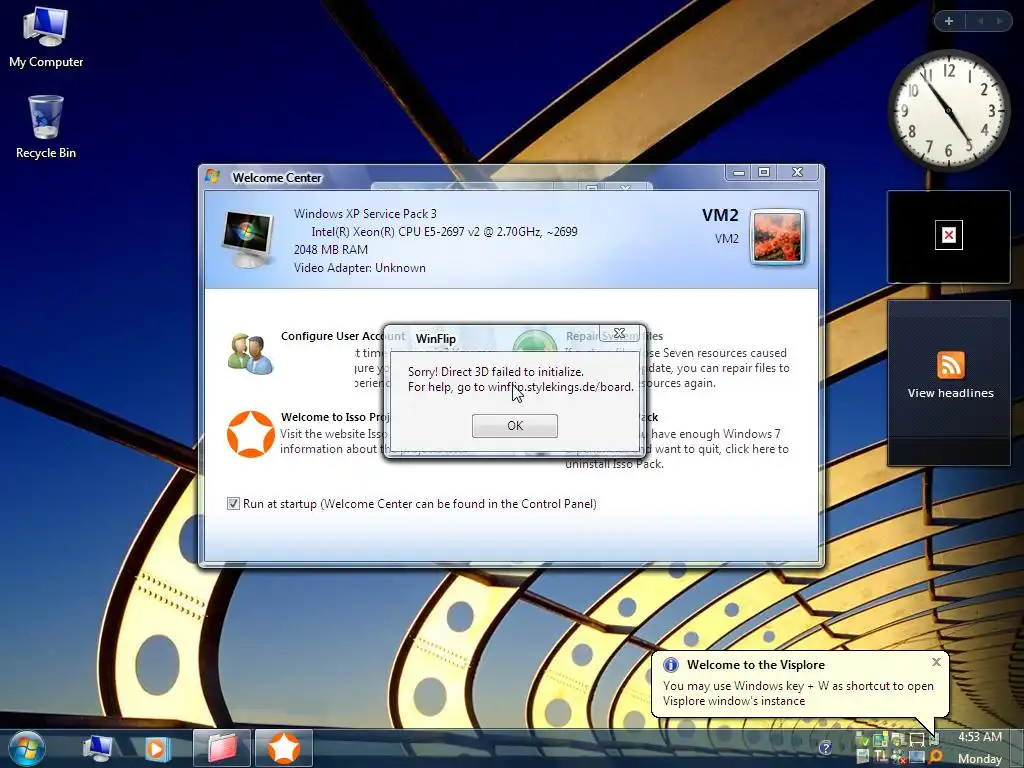The width and height of the screenshot is (1024, 768).
Task: Click the broken image gadget with red X
Action: [x=949, y=235]
